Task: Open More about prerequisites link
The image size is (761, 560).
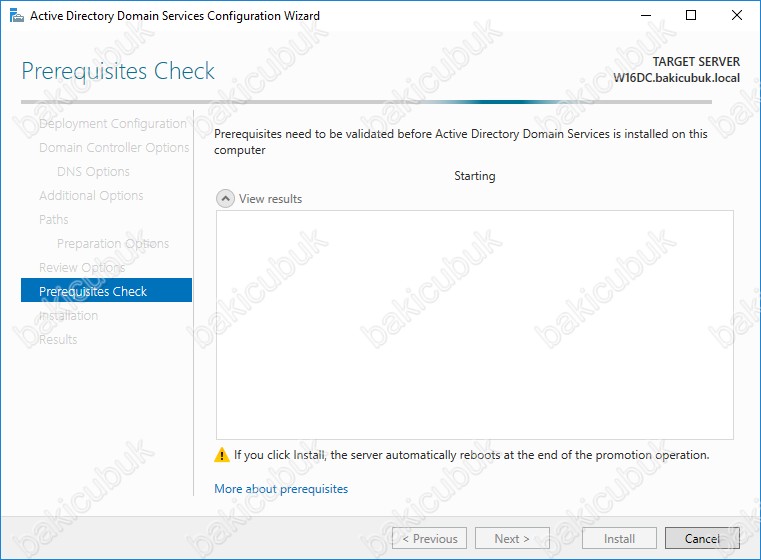Action: coord(281,489)
